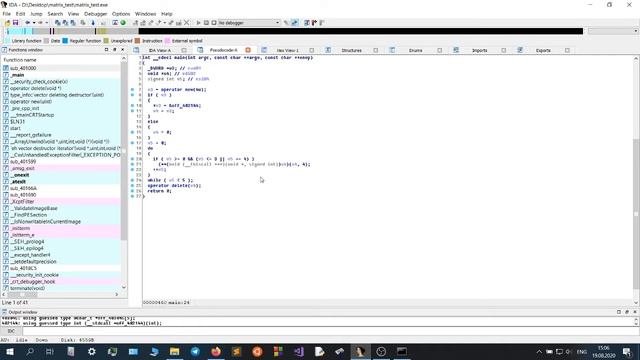Switch to the Pseudocode-A tab

223,50
